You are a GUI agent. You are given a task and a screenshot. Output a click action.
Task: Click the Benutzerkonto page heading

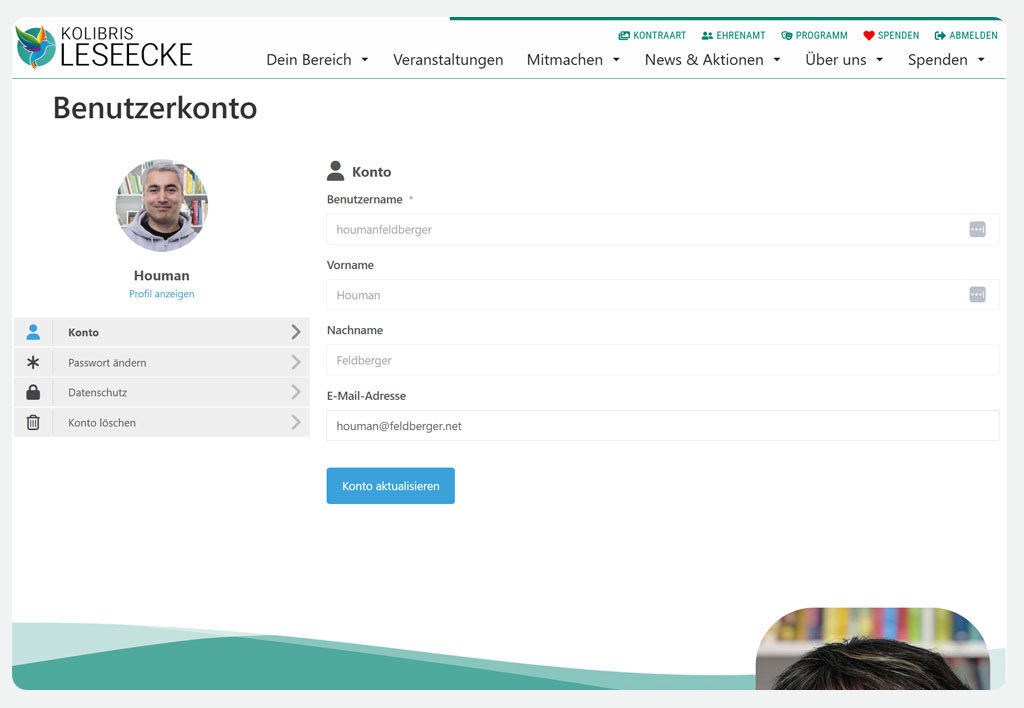click(155, 108)
